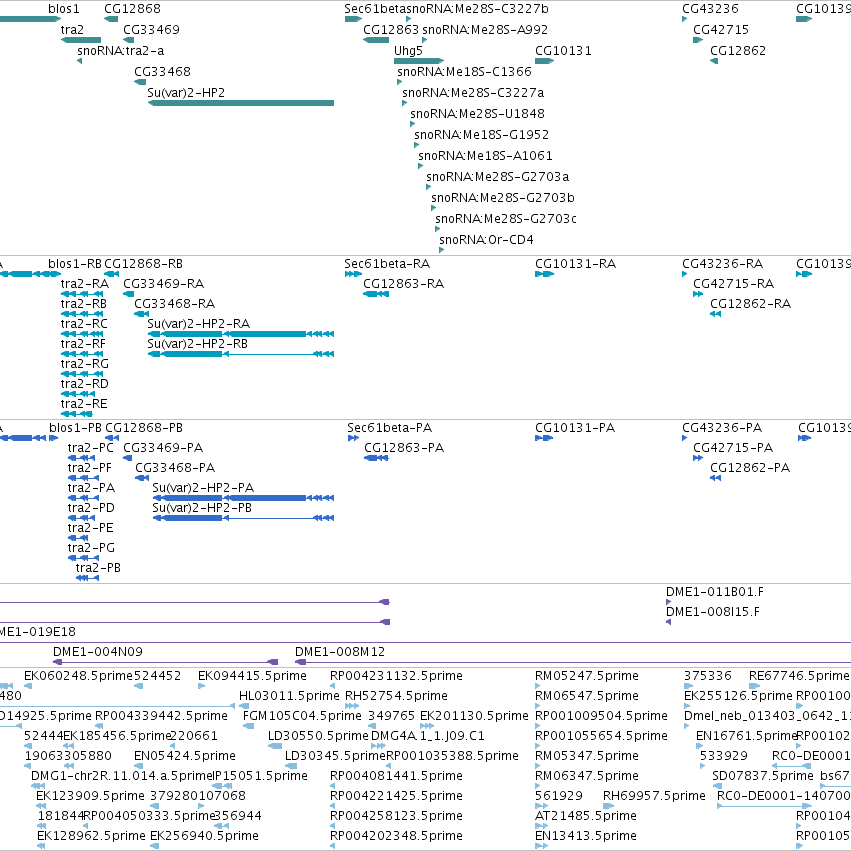Viewport: 851px width, 851px height.
Task: Select the tra2 gene arrow
Action: pyautogui.click(x=81, y=40)
